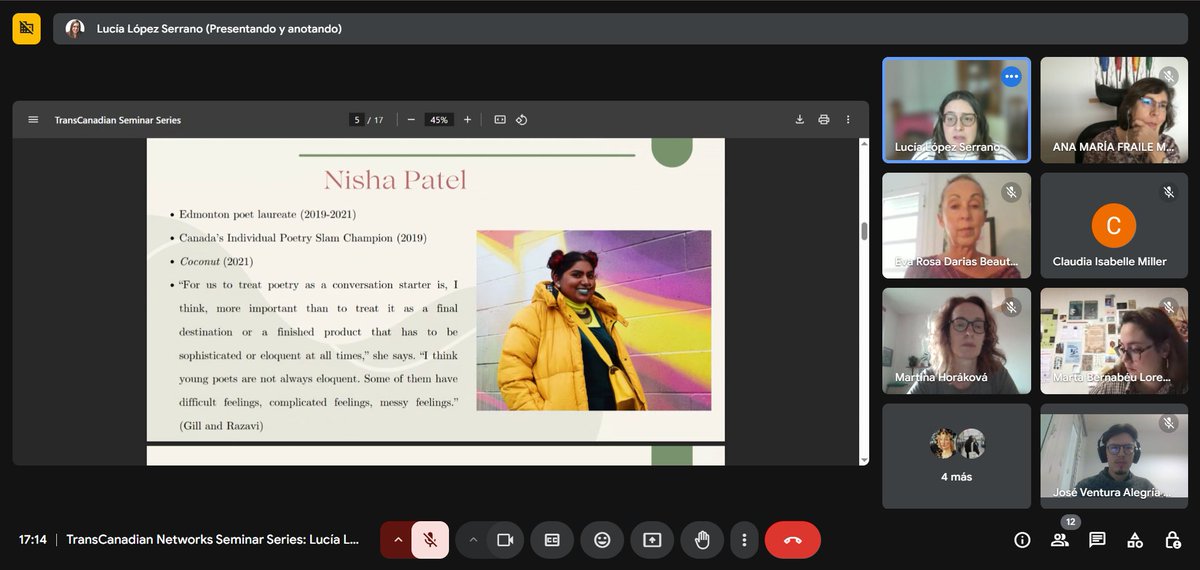Click the PDF vertical scrollbar thumb
The image size is (1200, 570).
click(x=864, y=231)
